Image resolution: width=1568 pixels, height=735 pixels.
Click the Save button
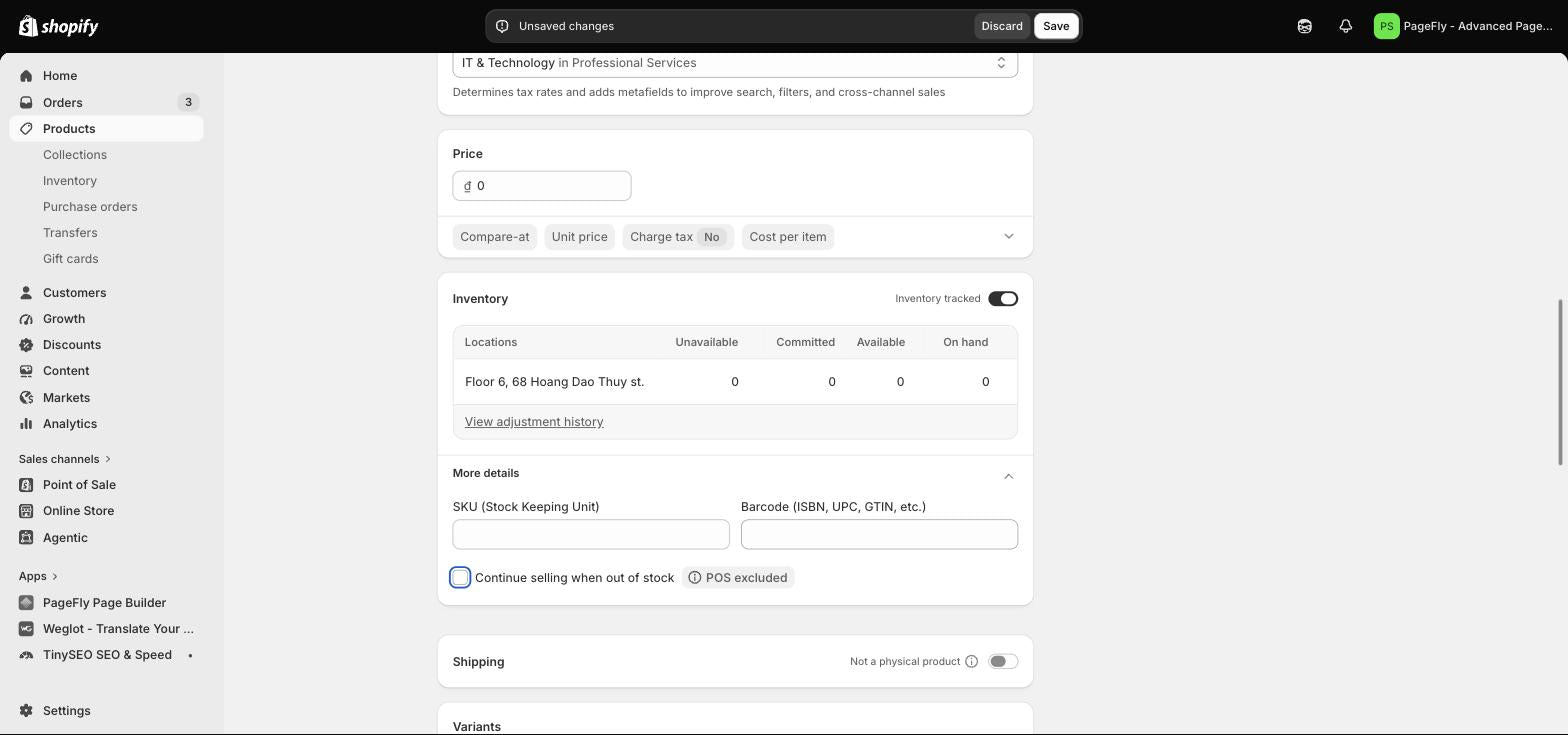(x=1056, y=26)
